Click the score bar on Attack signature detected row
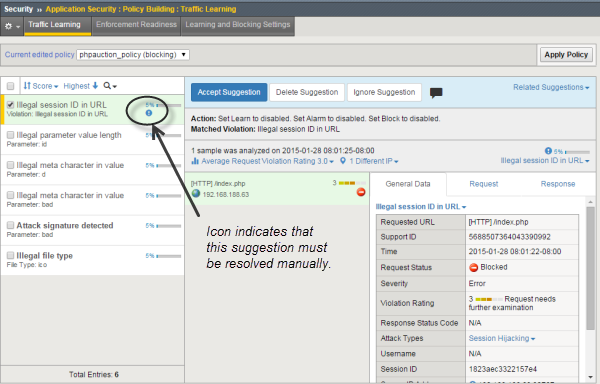 pyautogui.click(x=169, y=226)
